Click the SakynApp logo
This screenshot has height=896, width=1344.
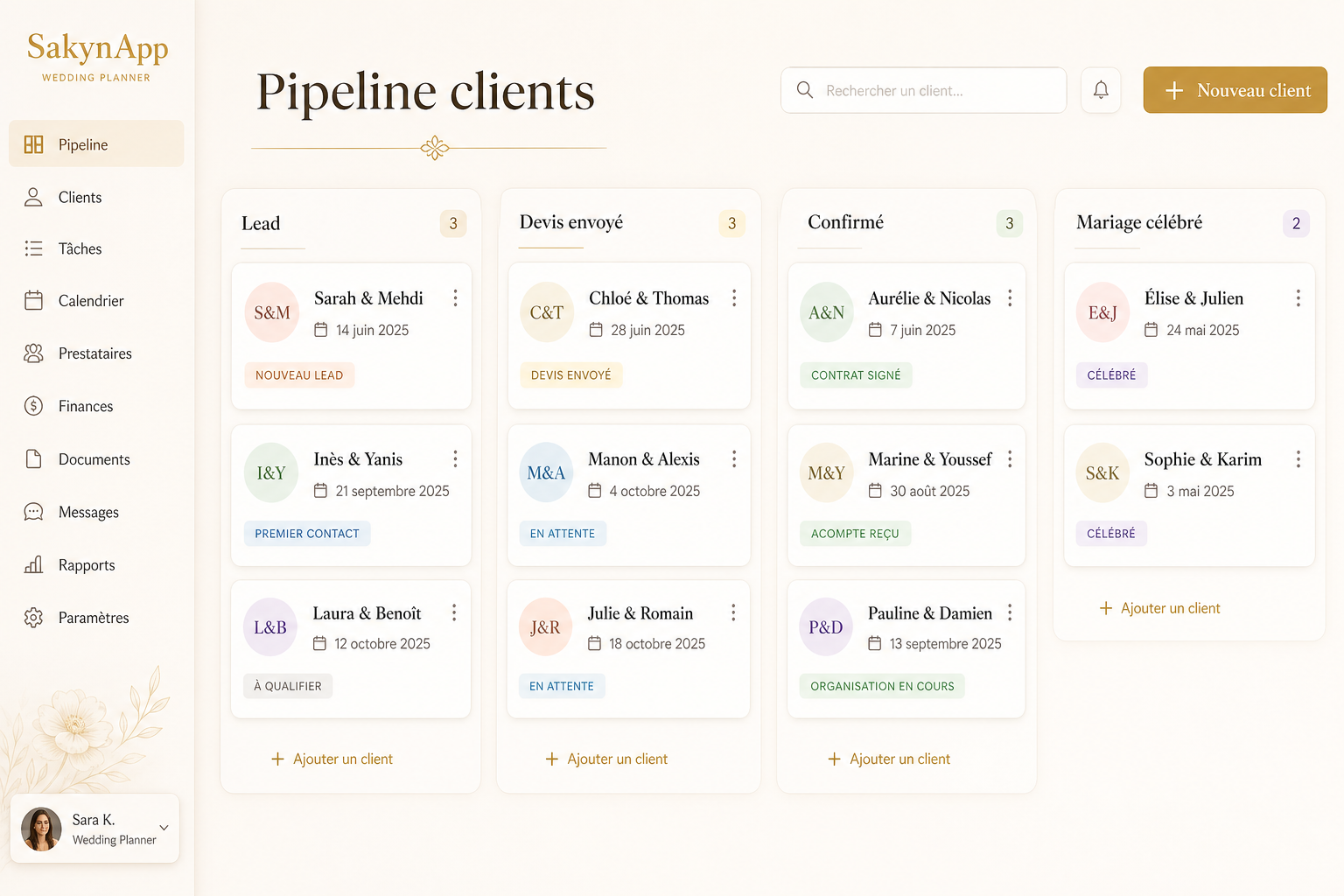97,56
